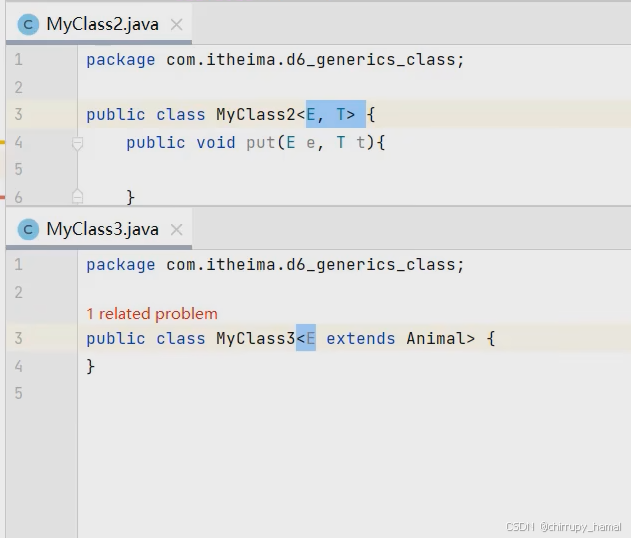
Task: Click the highlighted '<E' in MyClass3 declaration
Action: pyautogui.click(x=306, y=338)
